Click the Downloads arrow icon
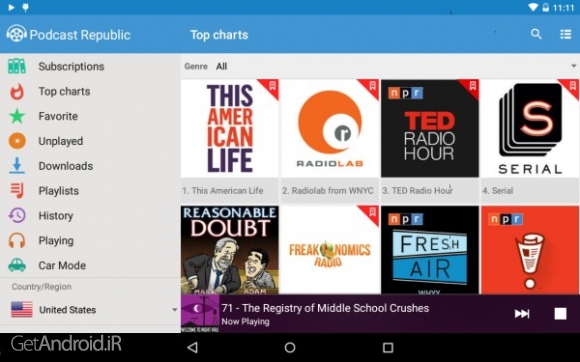 [x=17, y=166]
